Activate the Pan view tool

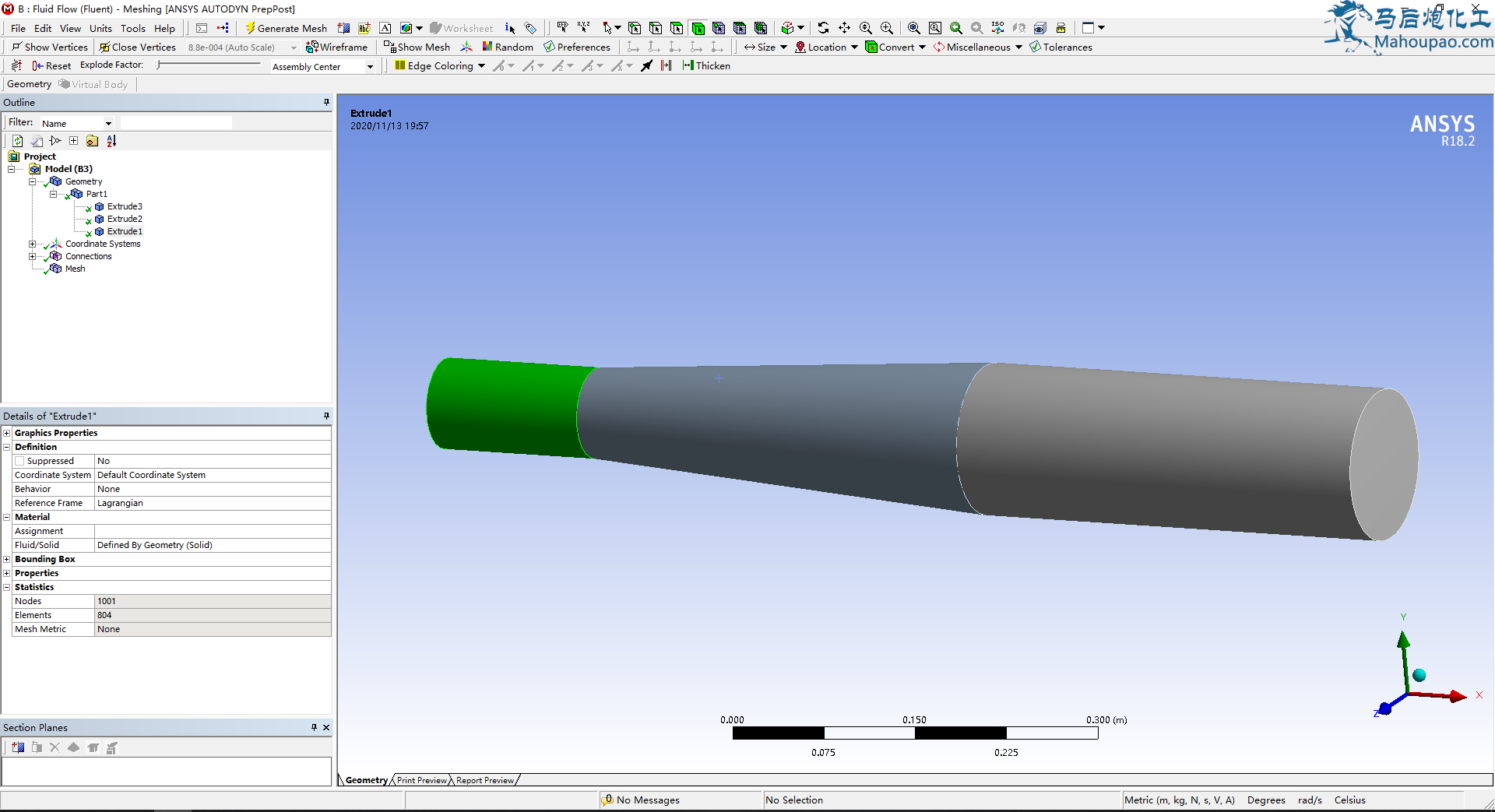(x=844, y=28)
